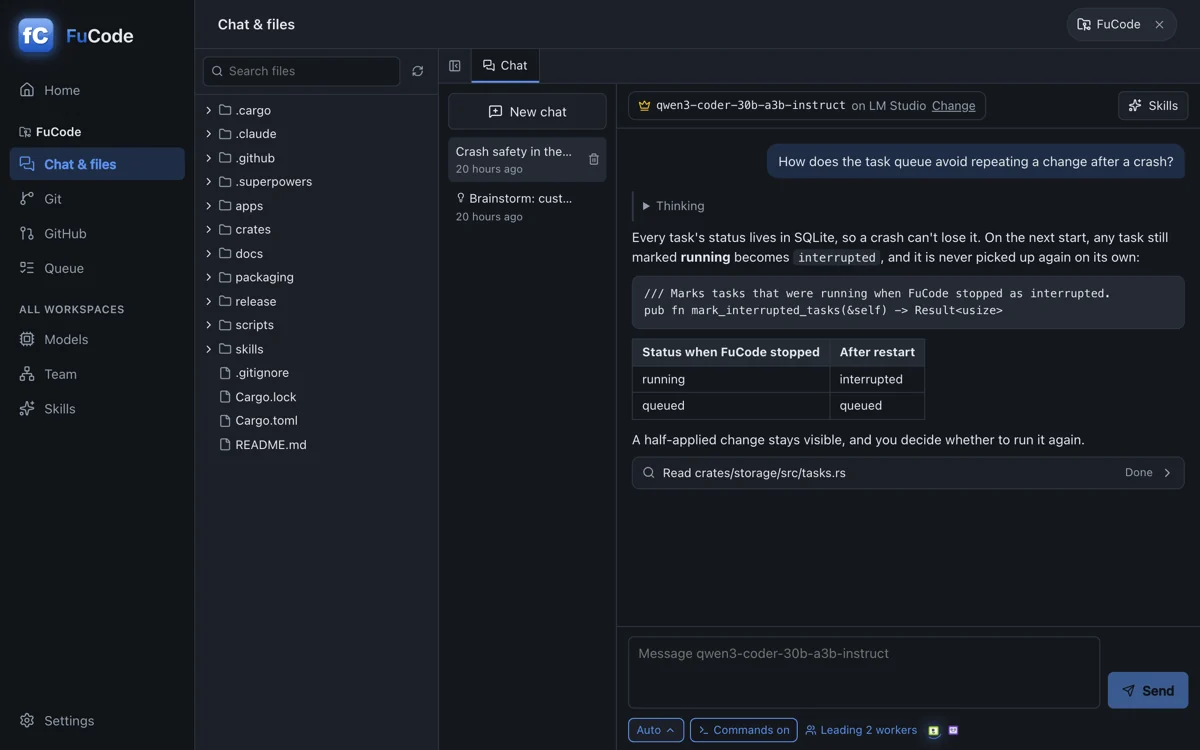
Task: Open the Crash safety chat
Action: (527, 160)
